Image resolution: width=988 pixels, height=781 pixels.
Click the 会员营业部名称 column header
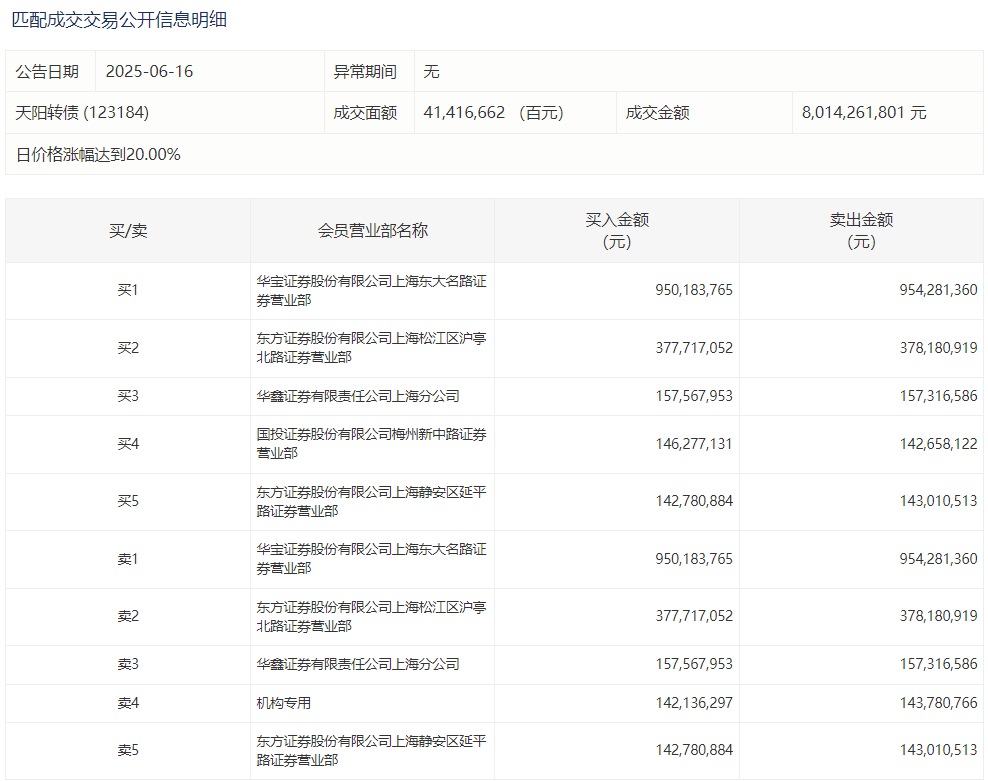[x=372, y=231]
